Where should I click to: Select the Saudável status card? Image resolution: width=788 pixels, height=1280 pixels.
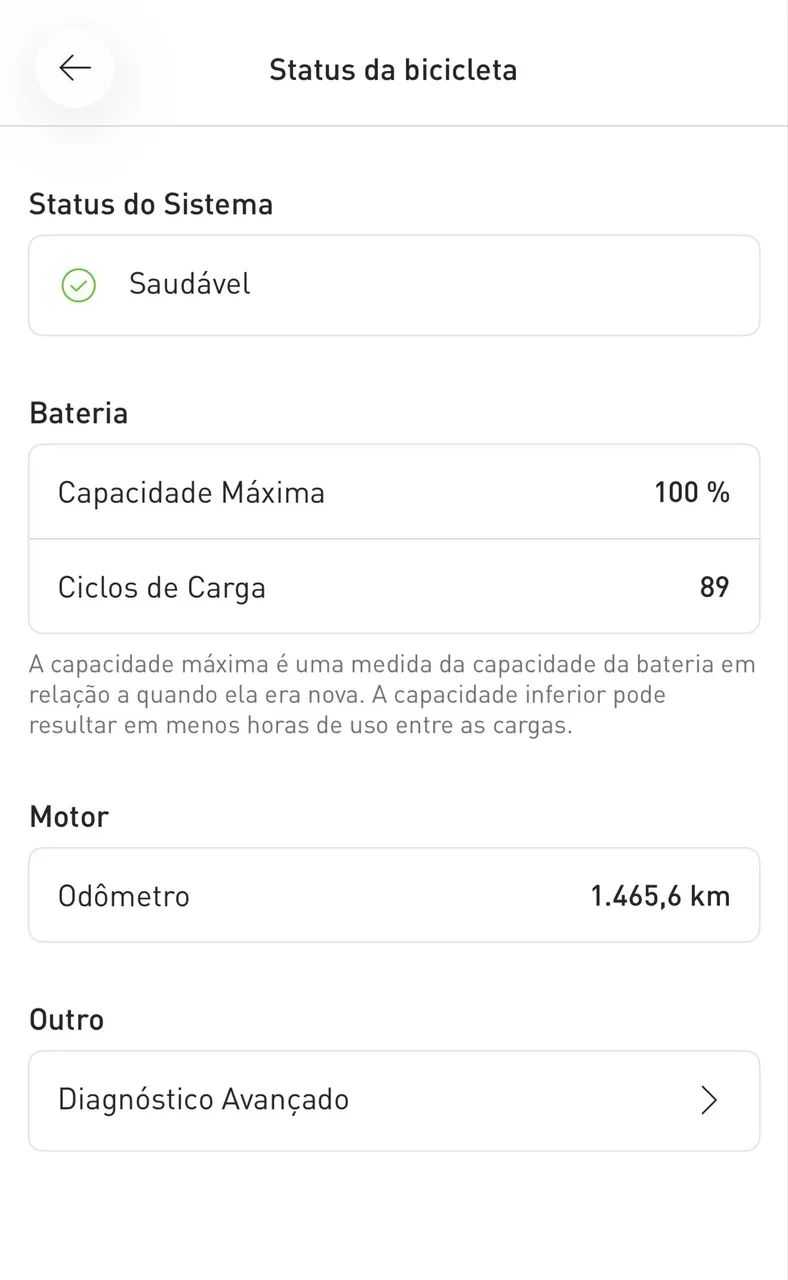pos(394,285)
